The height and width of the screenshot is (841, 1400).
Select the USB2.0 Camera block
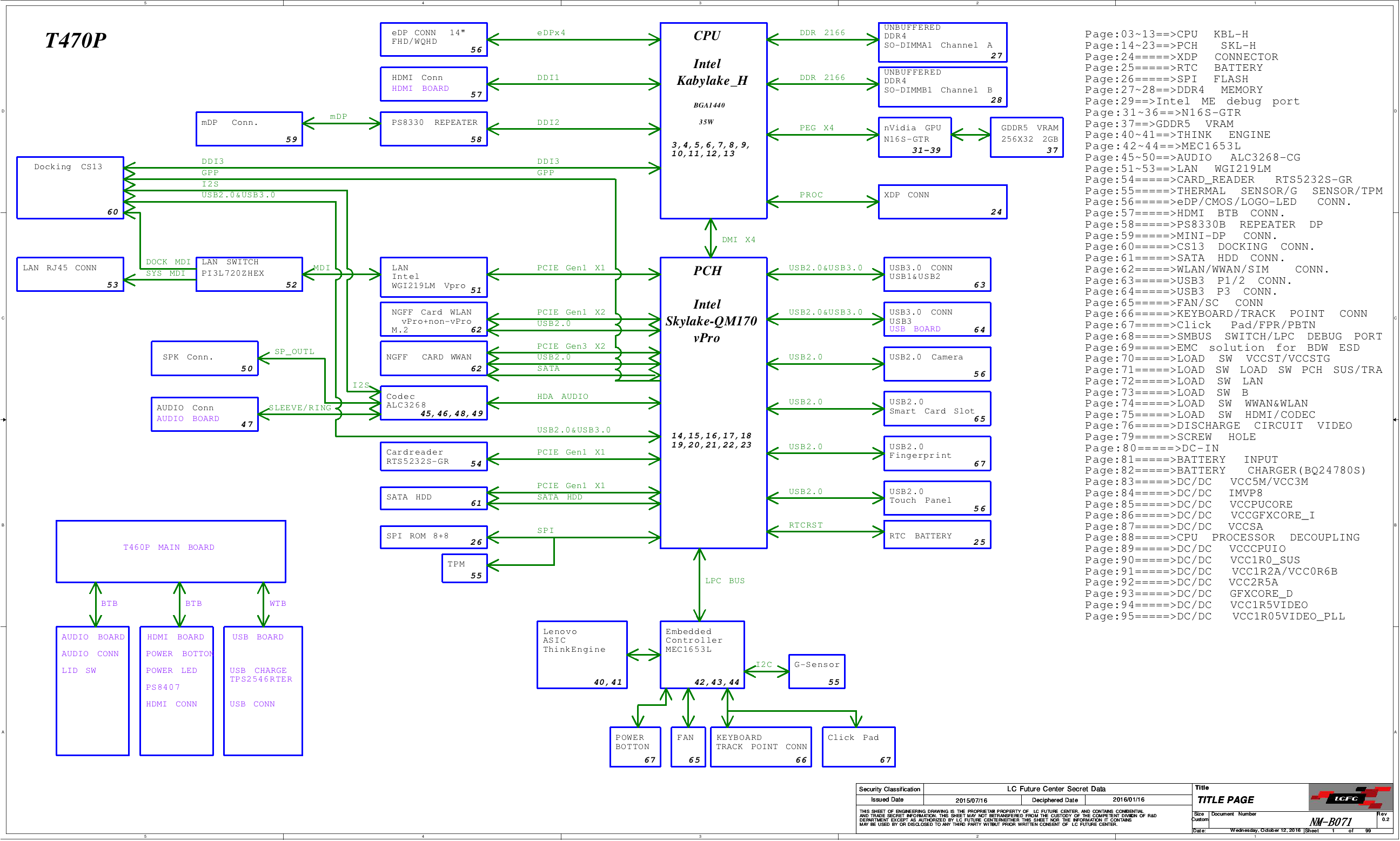point(936,364)
